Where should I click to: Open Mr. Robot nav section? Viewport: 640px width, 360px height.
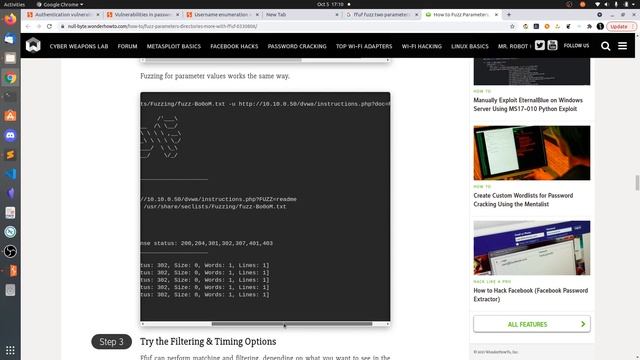point(513,46)
